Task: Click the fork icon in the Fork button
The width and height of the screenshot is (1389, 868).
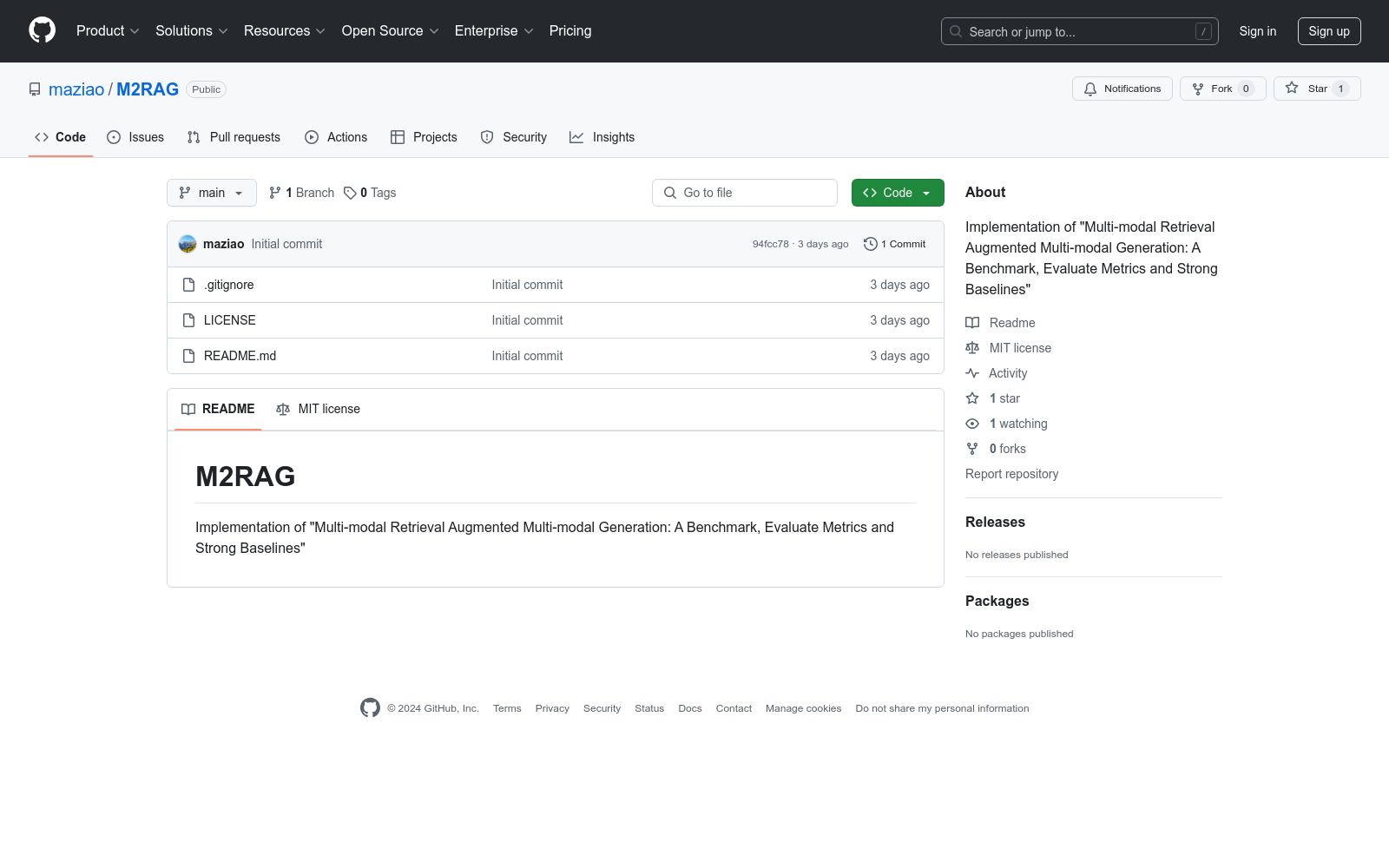Action: tap(1198, 89)
